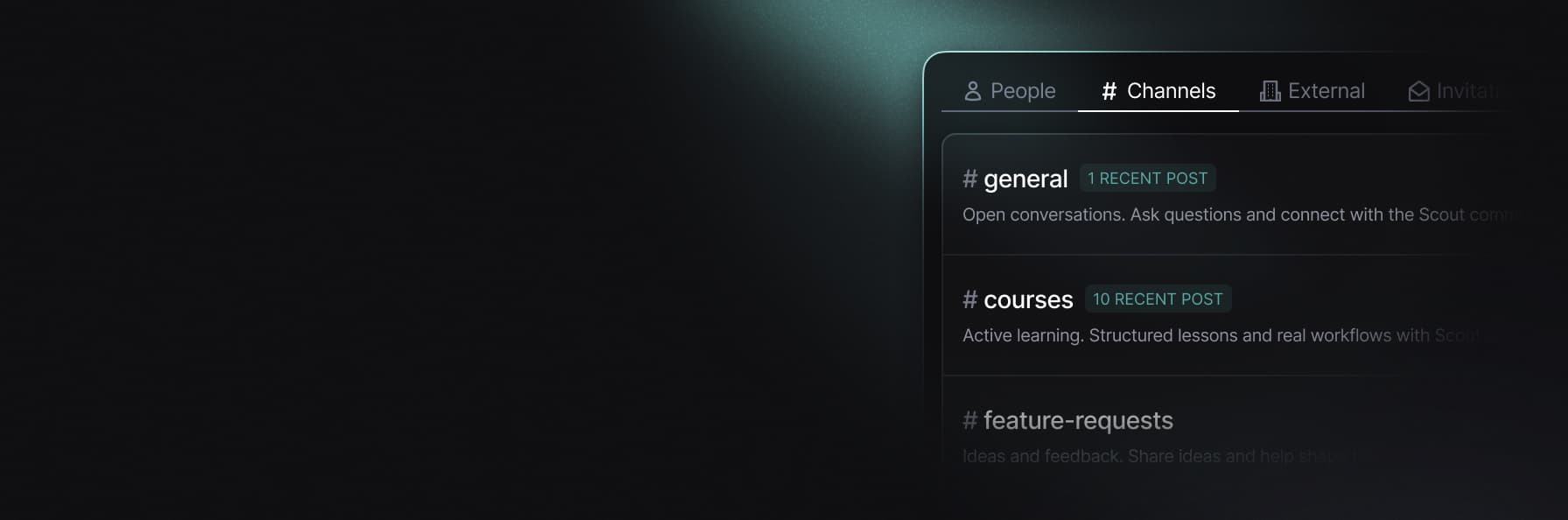Screen dimensions: 1568x520
Task: Select the Channels tab label
Action: [1171, 91]
